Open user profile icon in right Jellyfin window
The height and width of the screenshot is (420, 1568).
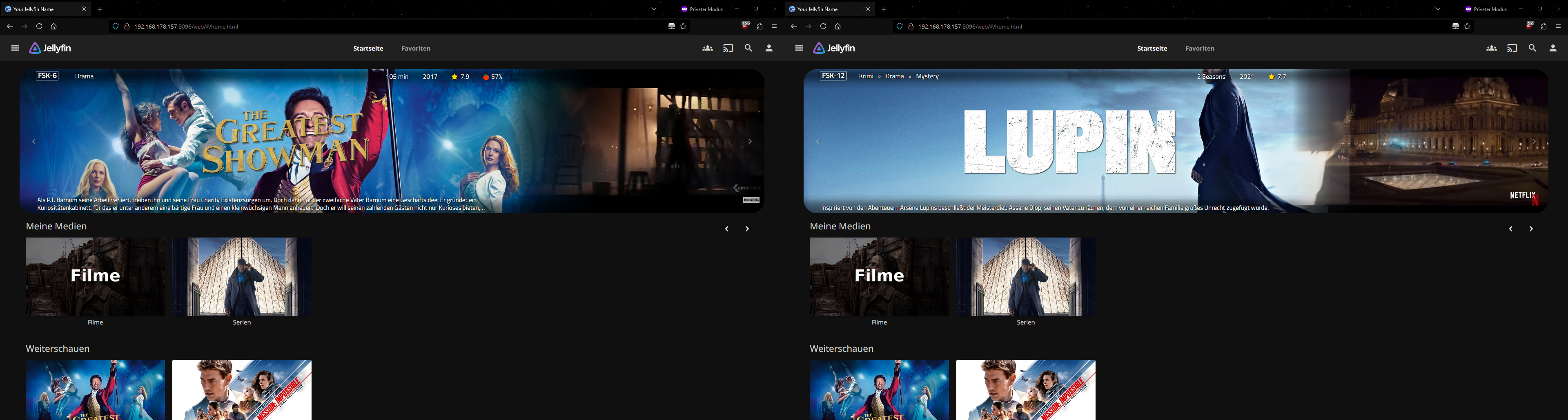click(x=1553, y=48)
